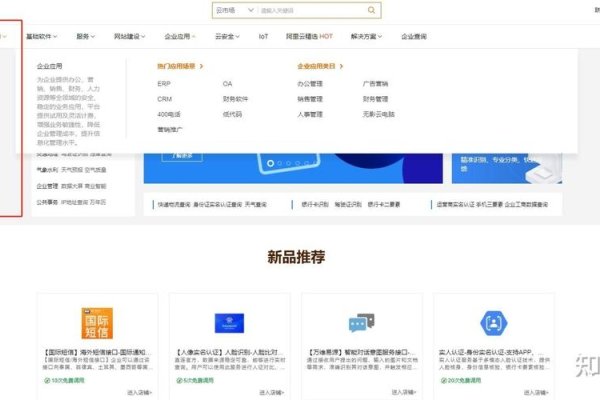The height and width of the screenshot is (400, 600).
Task: Click the search magnifier icon
Action: [x=371, y=10]
